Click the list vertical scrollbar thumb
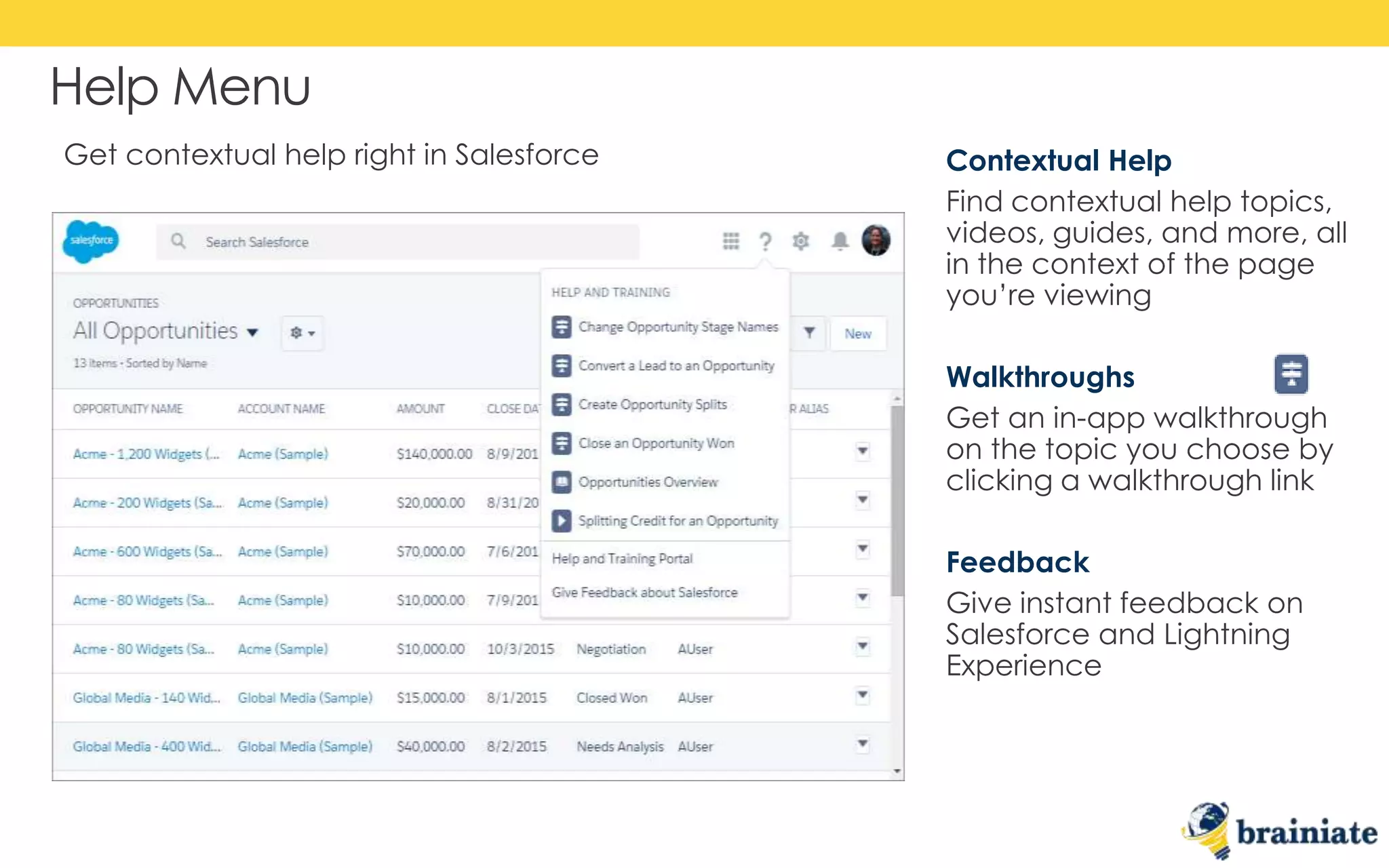Image resolution: width=1389 pixels, height=868 pixels. point(897,500)
